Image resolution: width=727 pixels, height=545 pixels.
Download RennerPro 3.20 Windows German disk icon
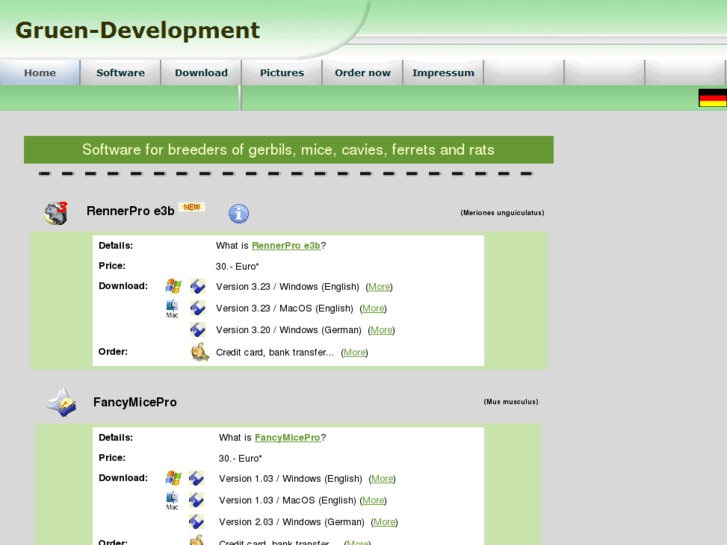point(198,330)
